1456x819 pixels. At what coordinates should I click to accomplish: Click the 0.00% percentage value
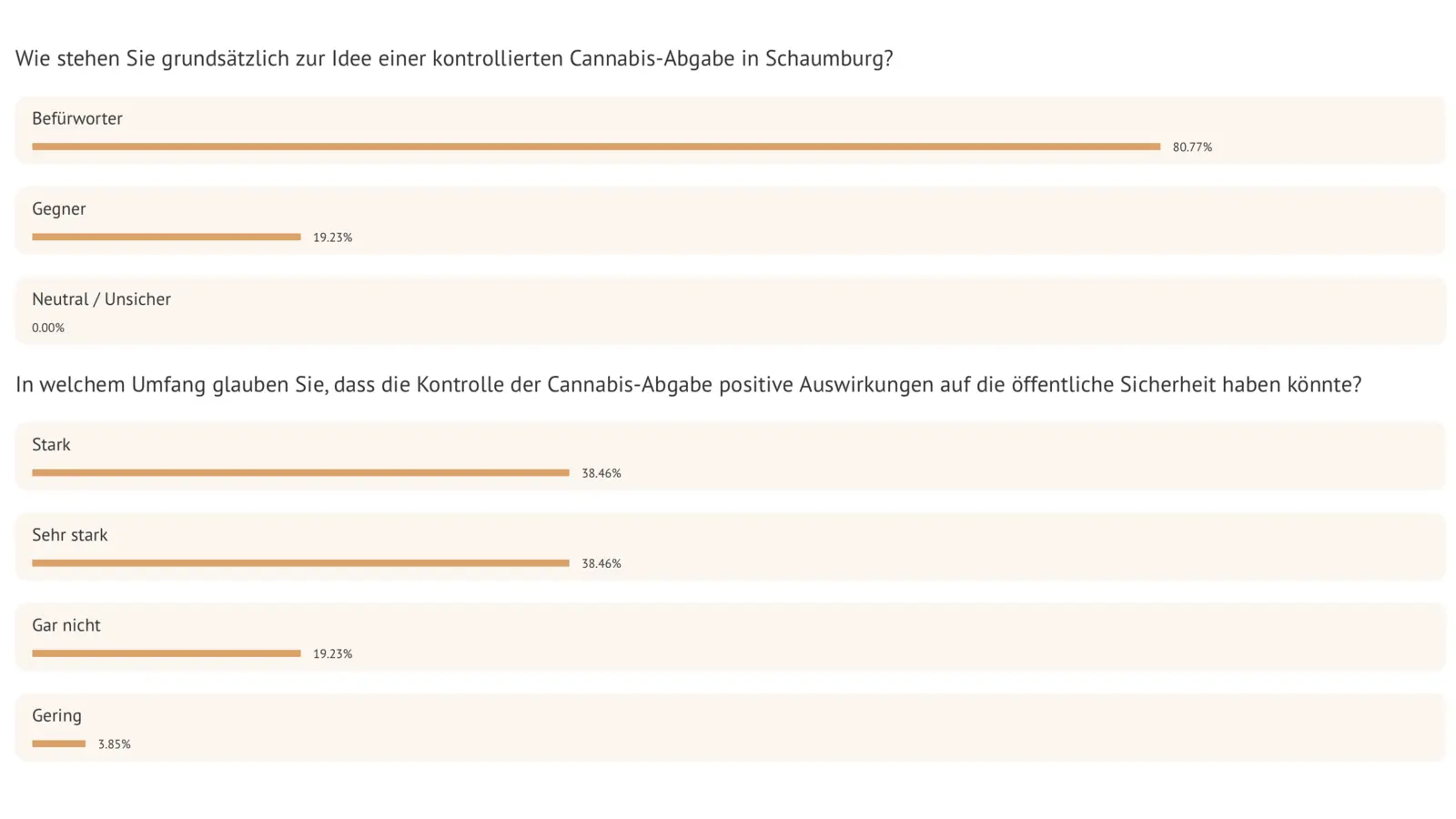[x=48, y=328]
